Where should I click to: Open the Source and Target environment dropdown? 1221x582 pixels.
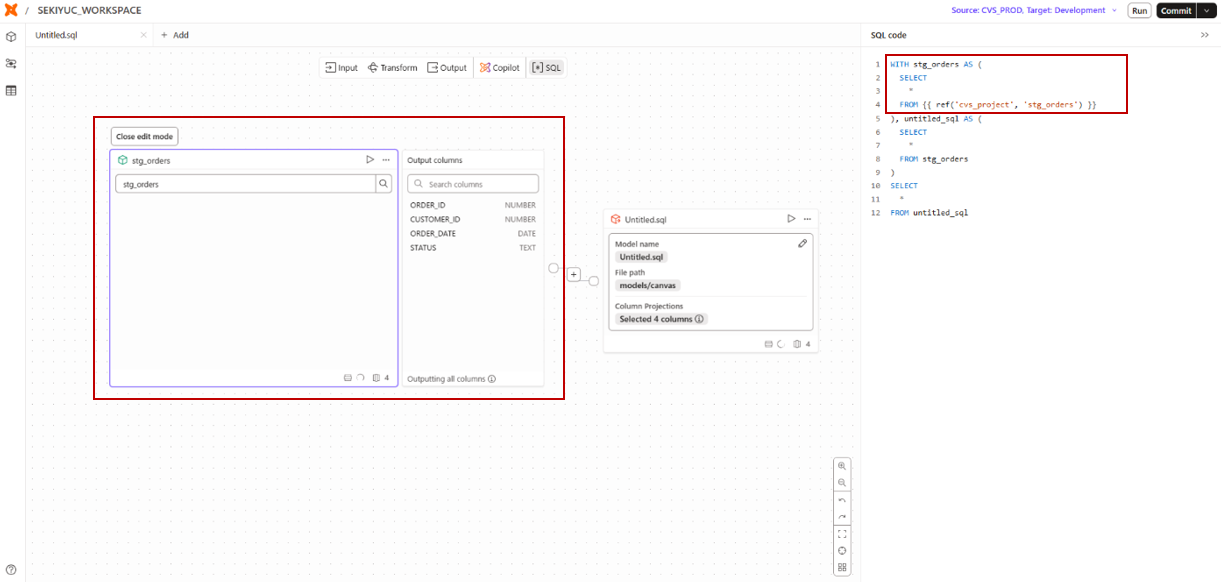pos(1035,10)
